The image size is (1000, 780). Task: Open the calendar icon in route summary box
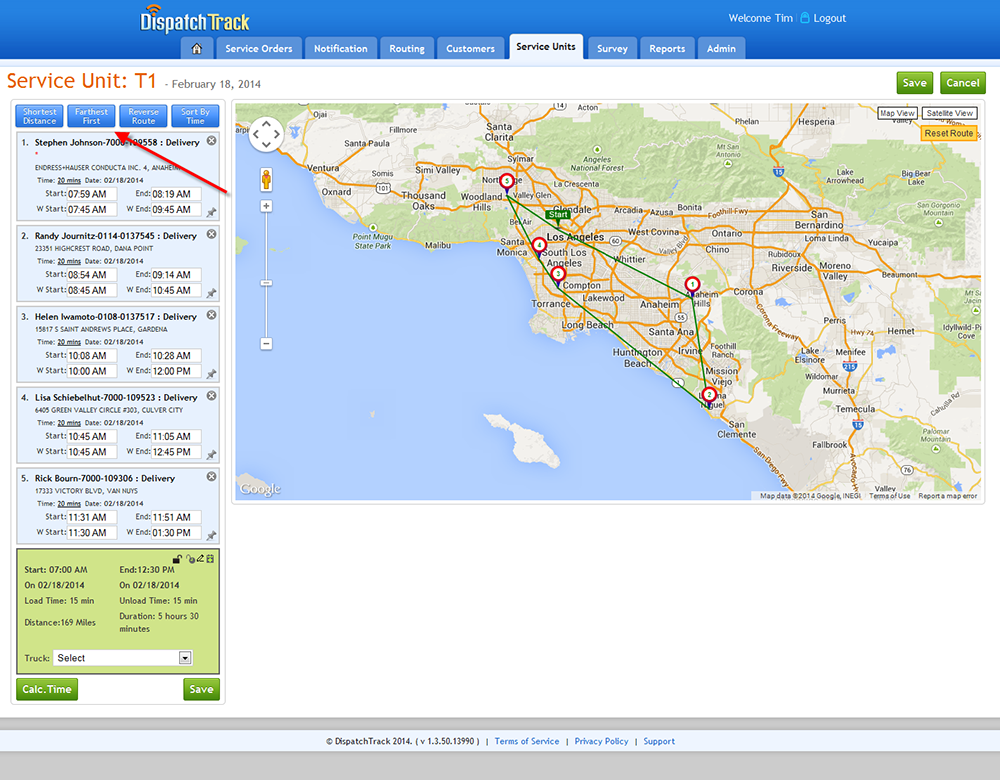coord(210,558)
